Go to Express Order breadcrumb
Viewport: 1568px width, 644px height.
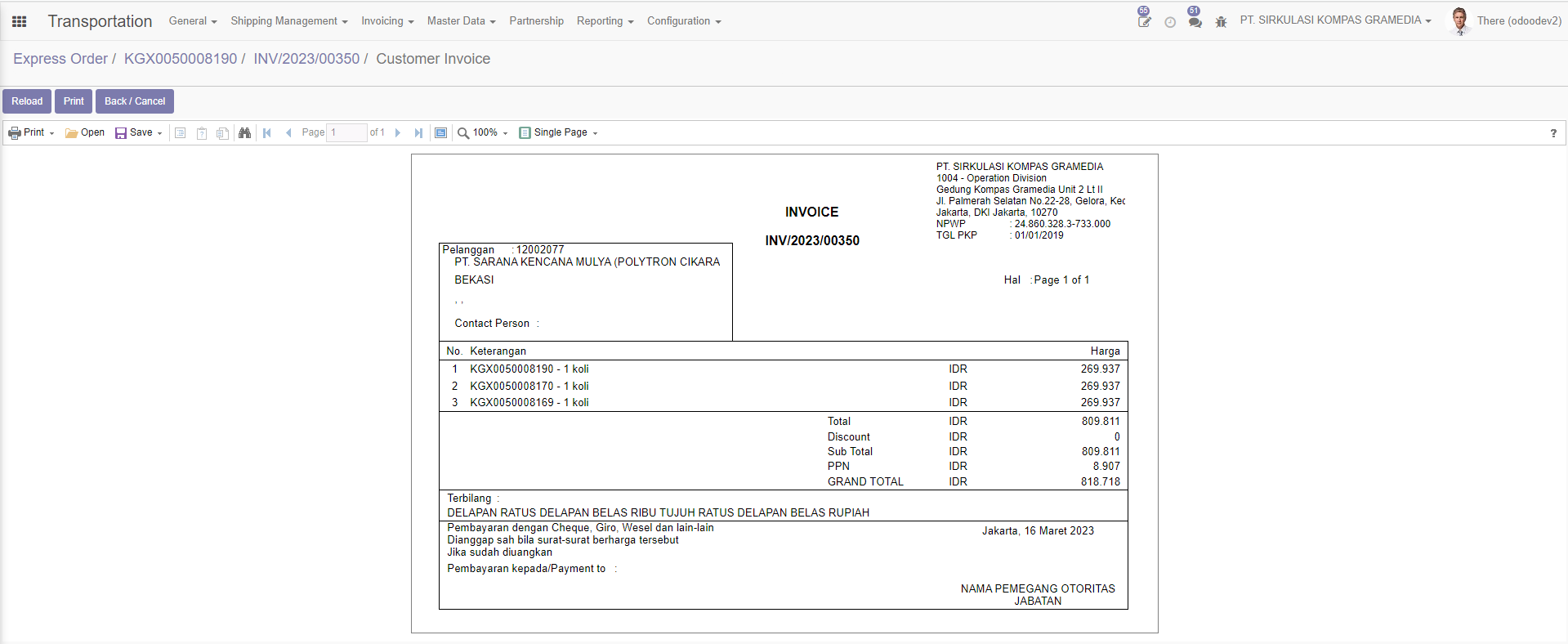60,59
